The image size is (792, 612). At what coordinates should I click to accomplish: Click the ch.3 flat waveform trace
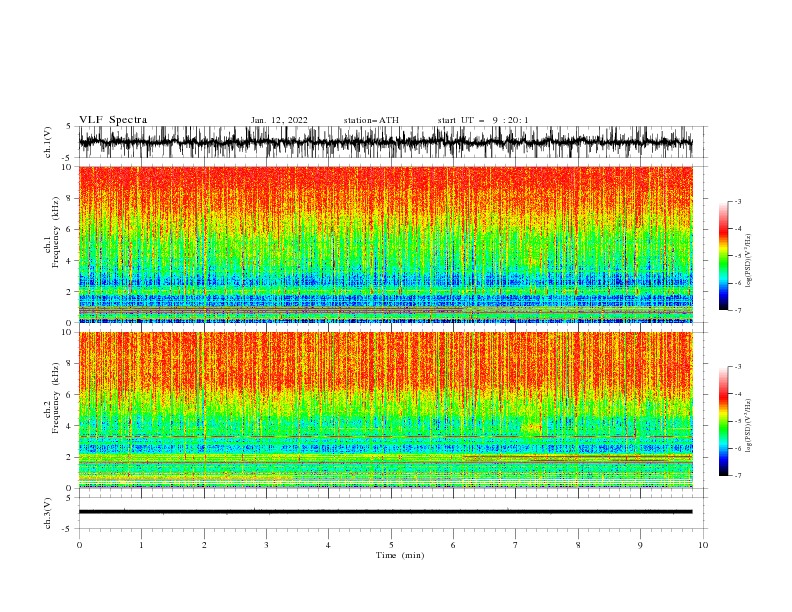click(x=385, y=512)
